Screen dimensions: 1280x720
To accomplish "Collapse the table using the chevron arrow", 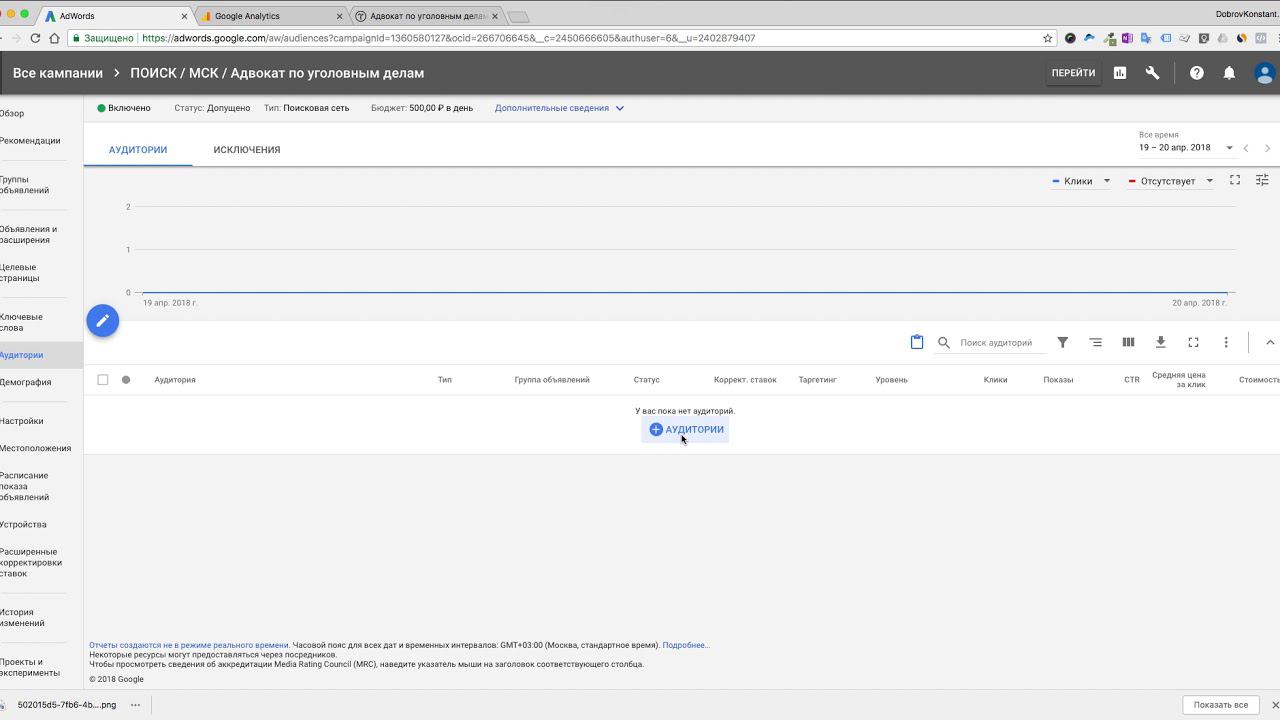I will pyautogui.click(x=1270, y=342).
